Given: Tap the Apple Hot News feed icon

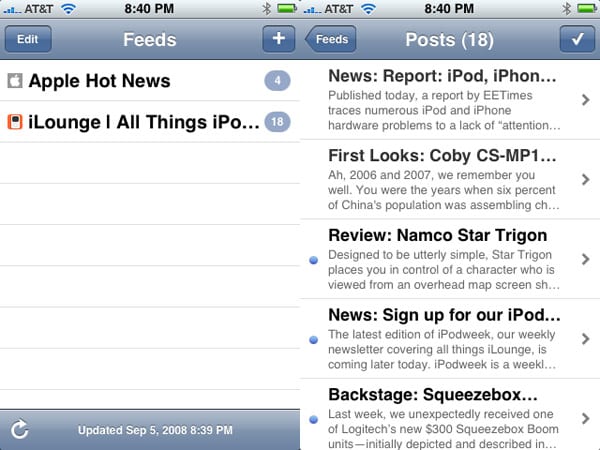Looking at the screenshot, I should (15, 81).
